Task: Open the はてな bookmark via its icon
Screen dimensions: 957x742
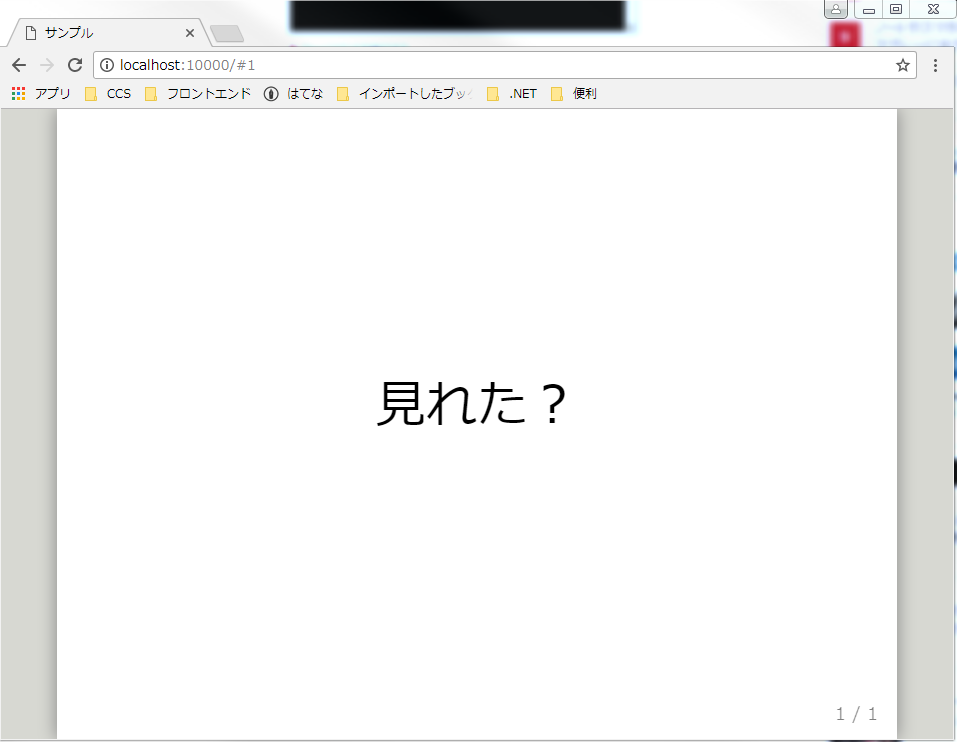Action: click(269, 92)
